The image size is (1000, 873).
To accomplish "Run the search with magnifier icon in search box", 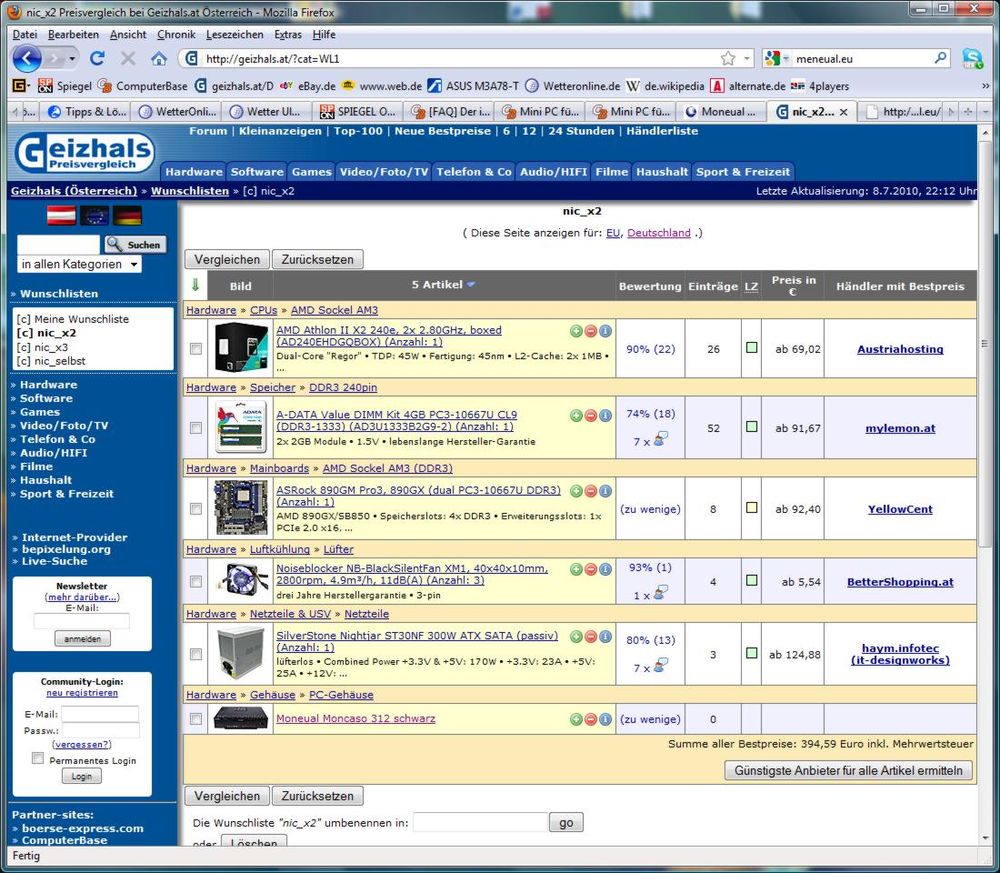I will point(940,58).
